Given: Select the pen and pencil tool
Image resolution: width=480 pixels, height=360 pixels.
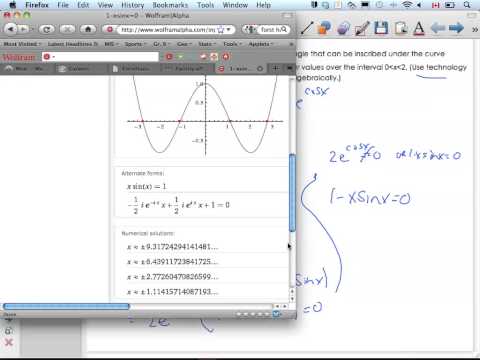Looking at the screenshot, I should point(362,28).
